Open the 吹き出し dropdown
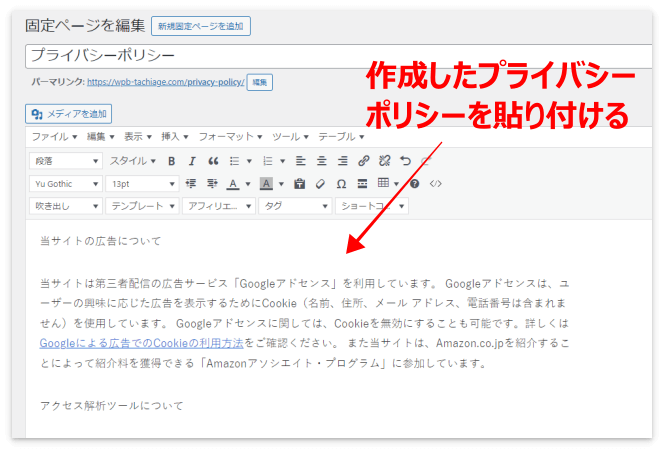 [x=66, y=206]
